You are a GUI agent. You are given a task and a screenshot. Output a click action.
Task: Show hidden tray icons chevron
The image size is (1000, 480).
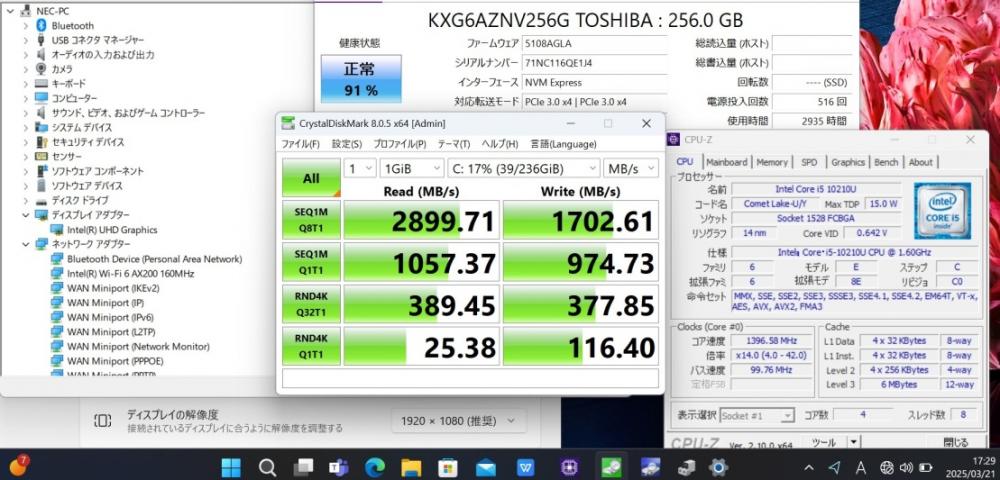(809, 467)
